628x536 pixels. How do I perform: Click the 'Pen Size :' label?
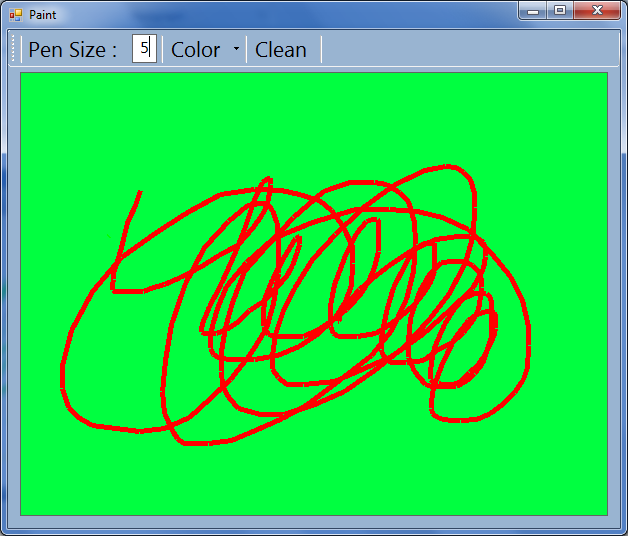(x=73, y=50)
